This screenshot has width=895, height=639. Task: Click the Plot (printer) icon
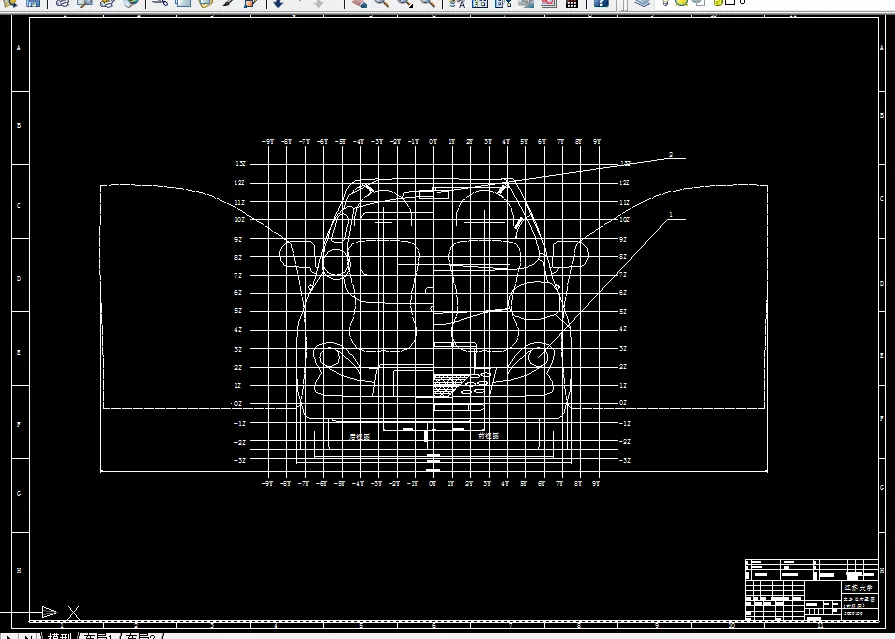(x=62, y=3)
